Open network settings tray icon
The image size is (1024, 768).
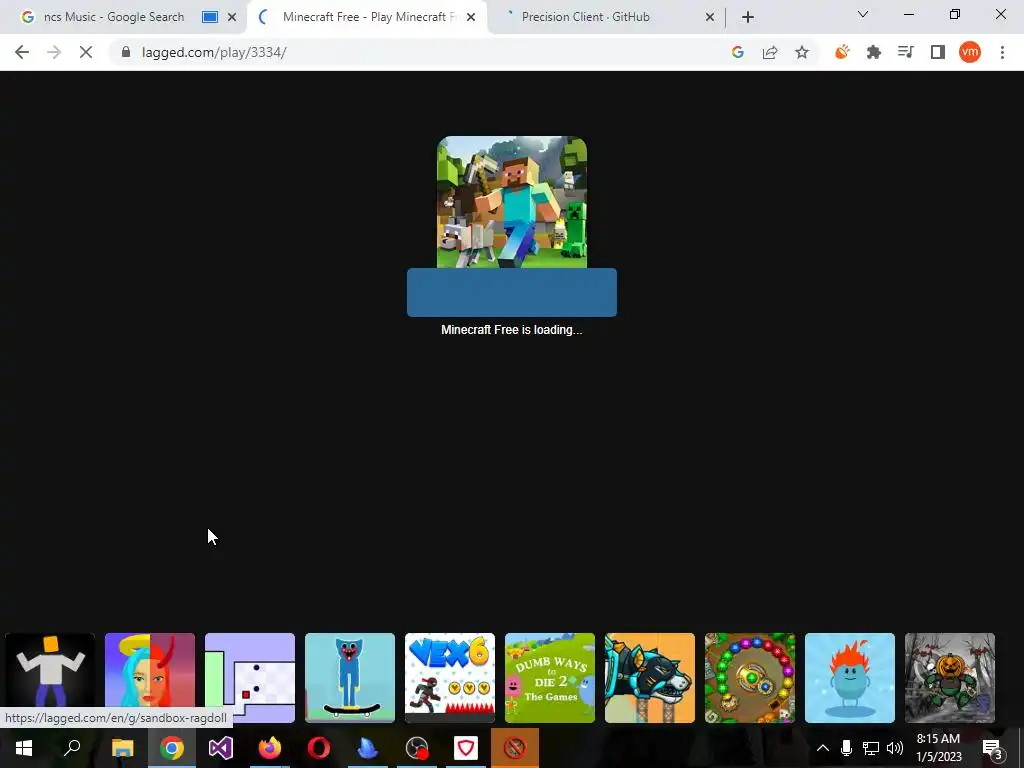[x=871, y=748]
